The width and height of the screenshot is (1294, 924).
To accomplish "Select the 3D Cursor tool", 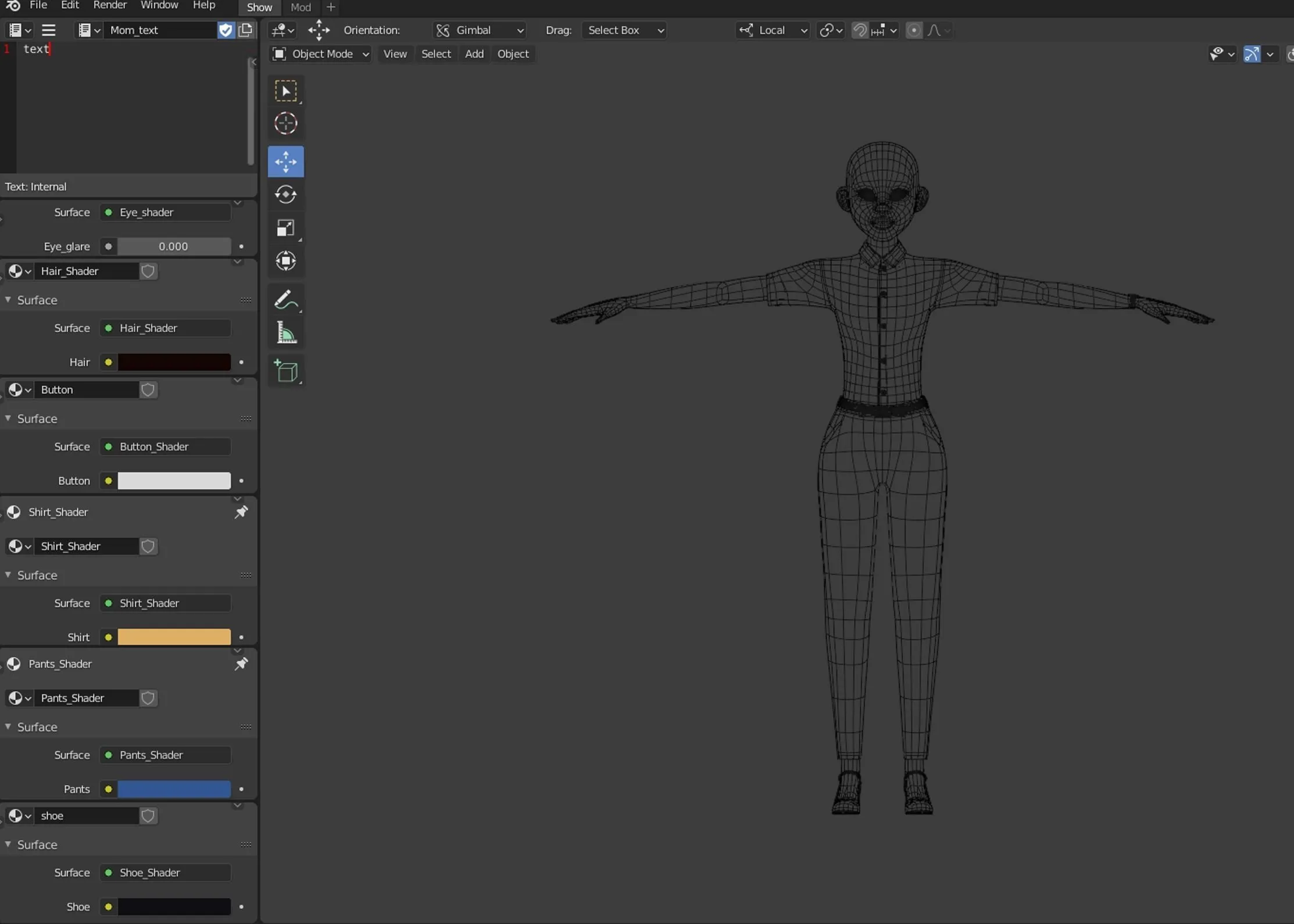I will tap(285, 123).
